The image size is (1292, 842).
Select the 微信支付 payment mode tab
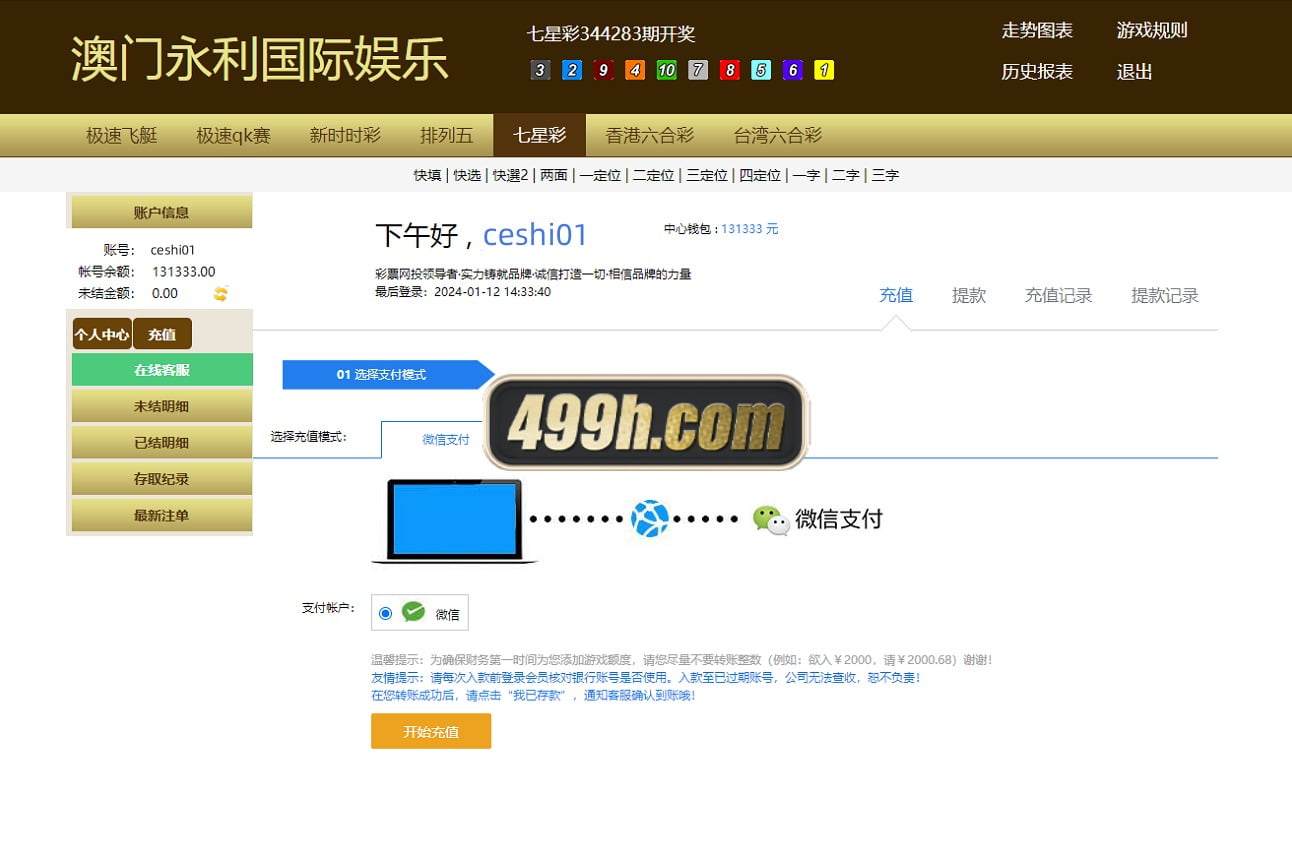445,439
